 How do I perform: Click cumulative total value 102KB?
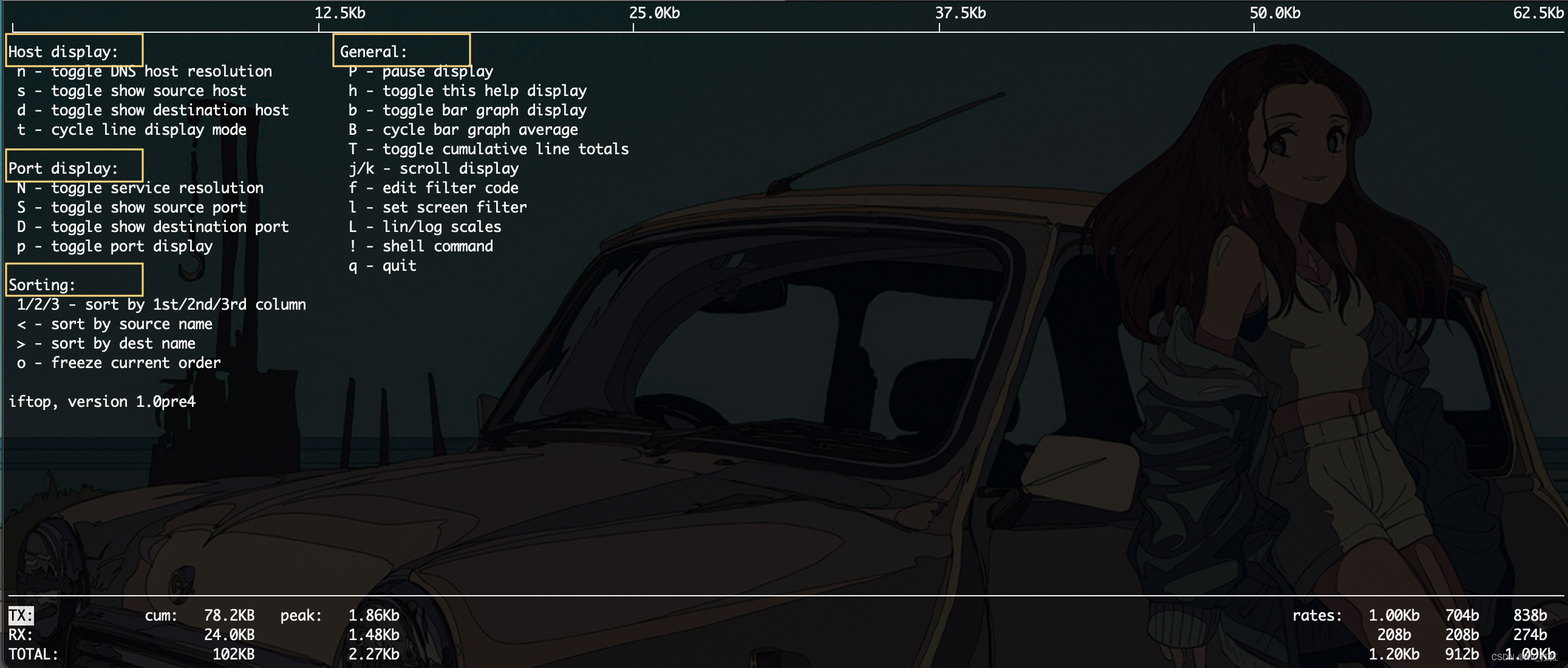coord(234,655)
